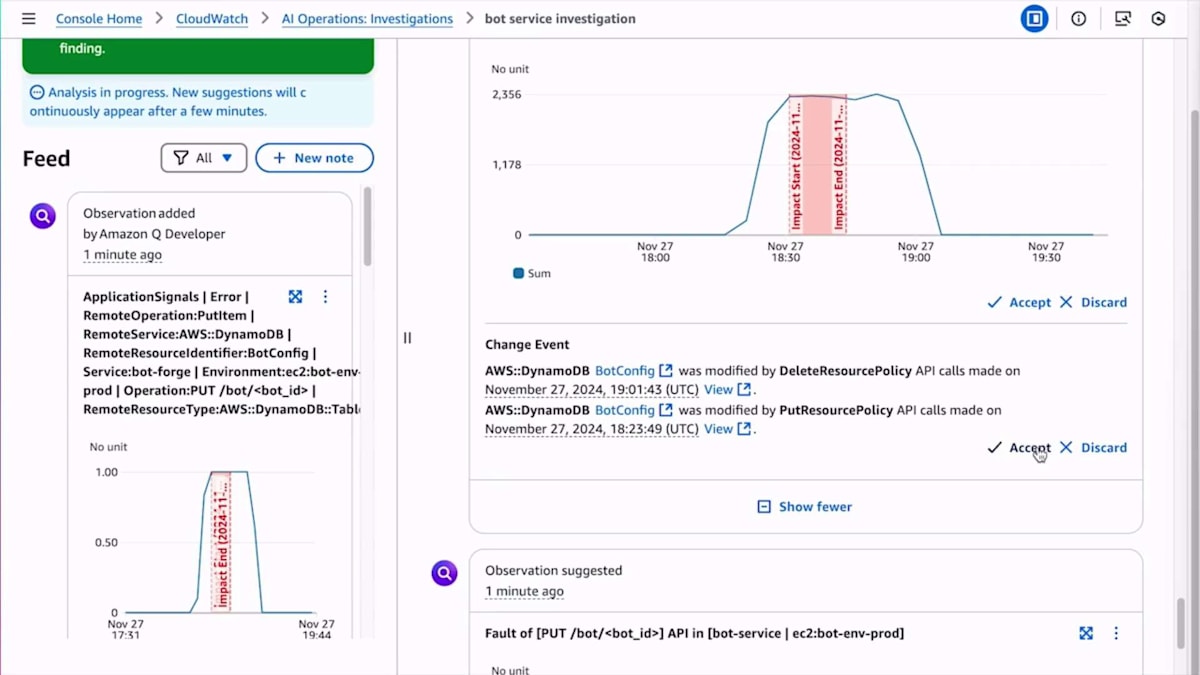This screenshot has height=675, width=1200.
Task: Click '1 minute ago' under Observation suggested
Action: click(x=524, y=592)
